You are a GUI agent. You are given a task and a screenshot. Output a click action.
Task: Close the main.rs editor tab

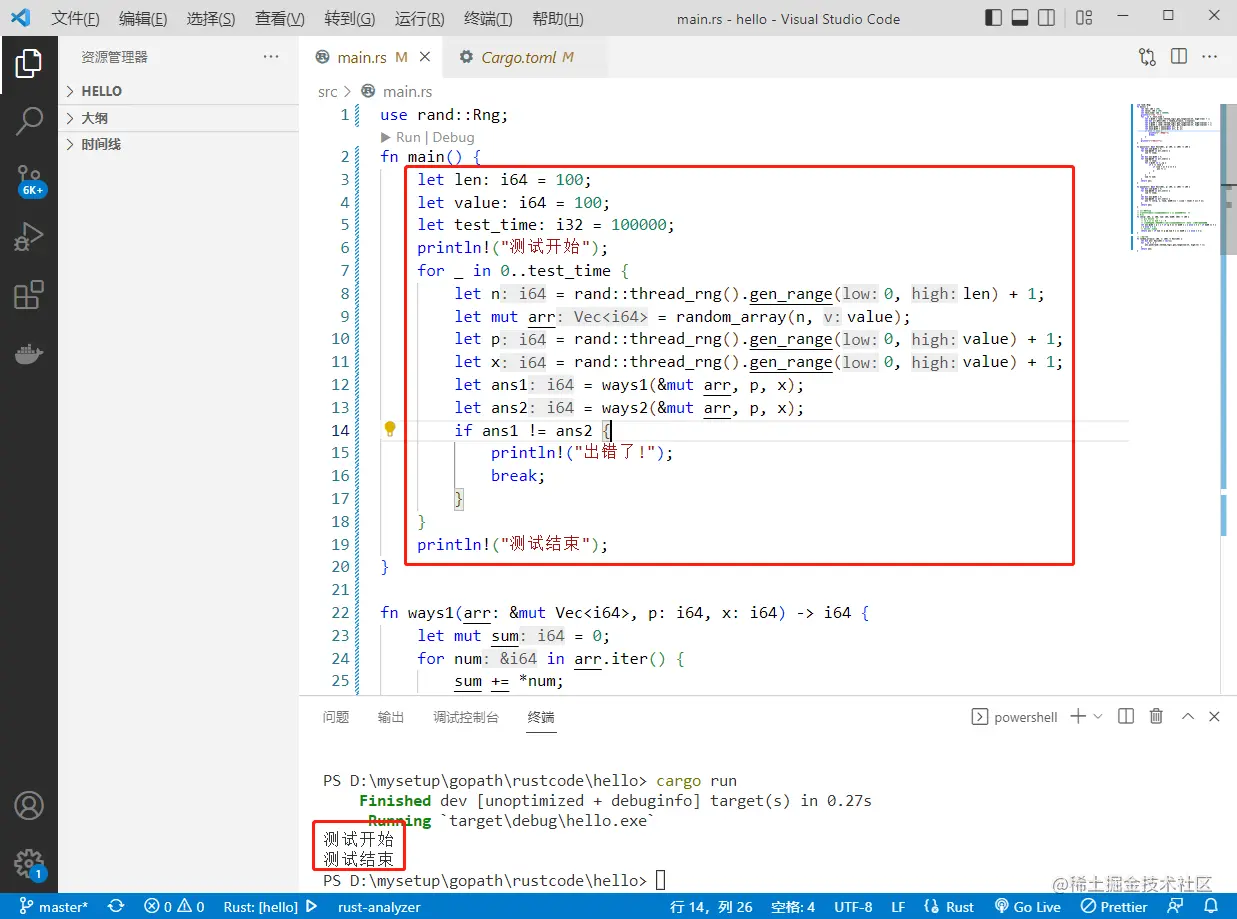pos(425,57)
